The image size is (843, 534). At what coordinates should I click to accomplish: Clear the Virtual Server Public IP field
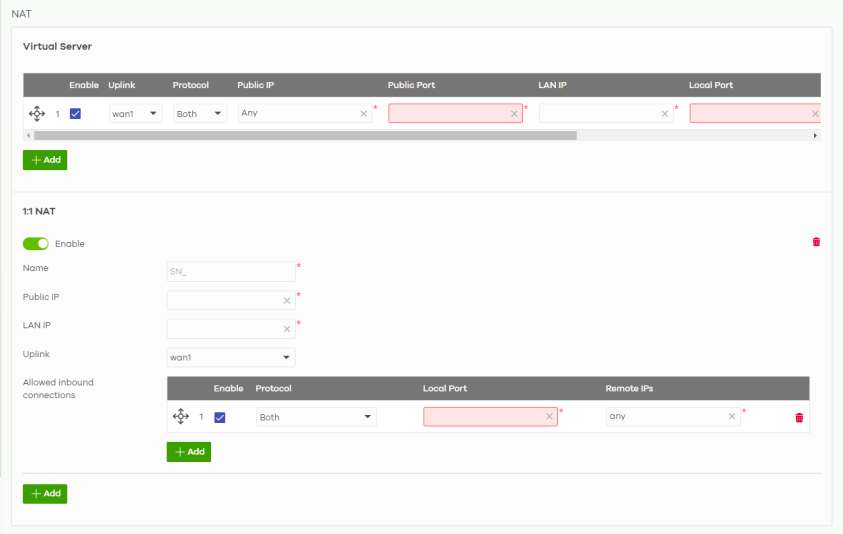364,114
